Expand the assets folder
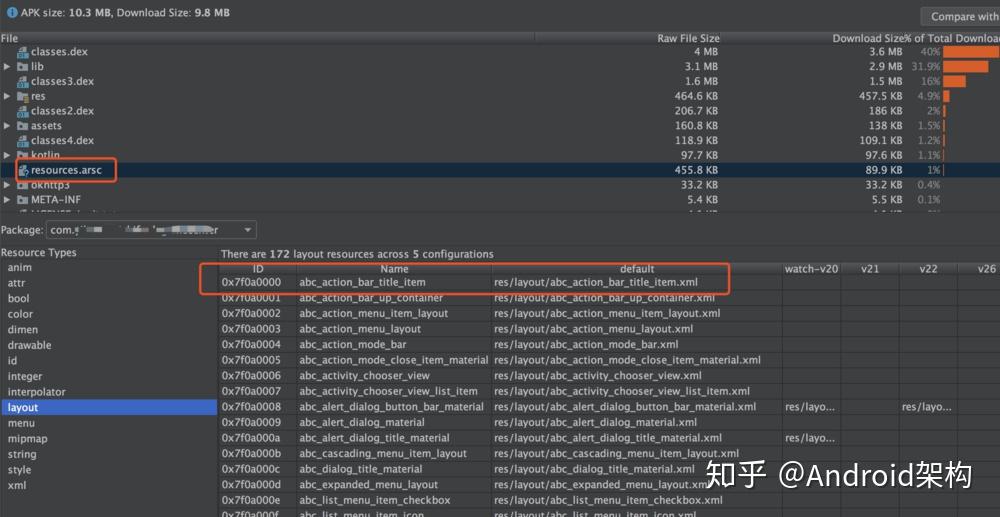Viewport: 1000px width, 517px height. tap(7, 126)
